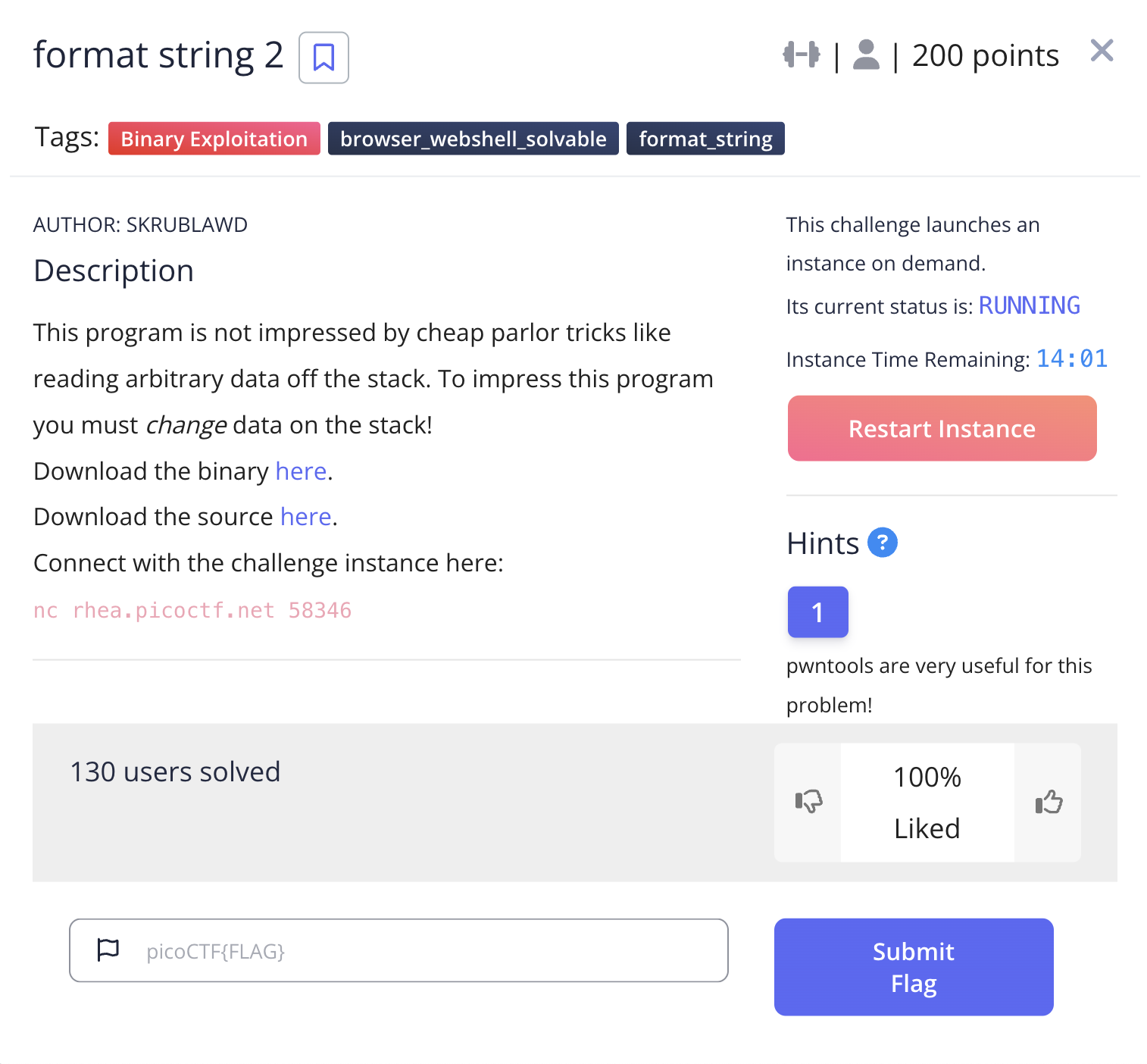Download the source via the here link
Viewport: 1147px width, 1064px height.
click(305, 517)
